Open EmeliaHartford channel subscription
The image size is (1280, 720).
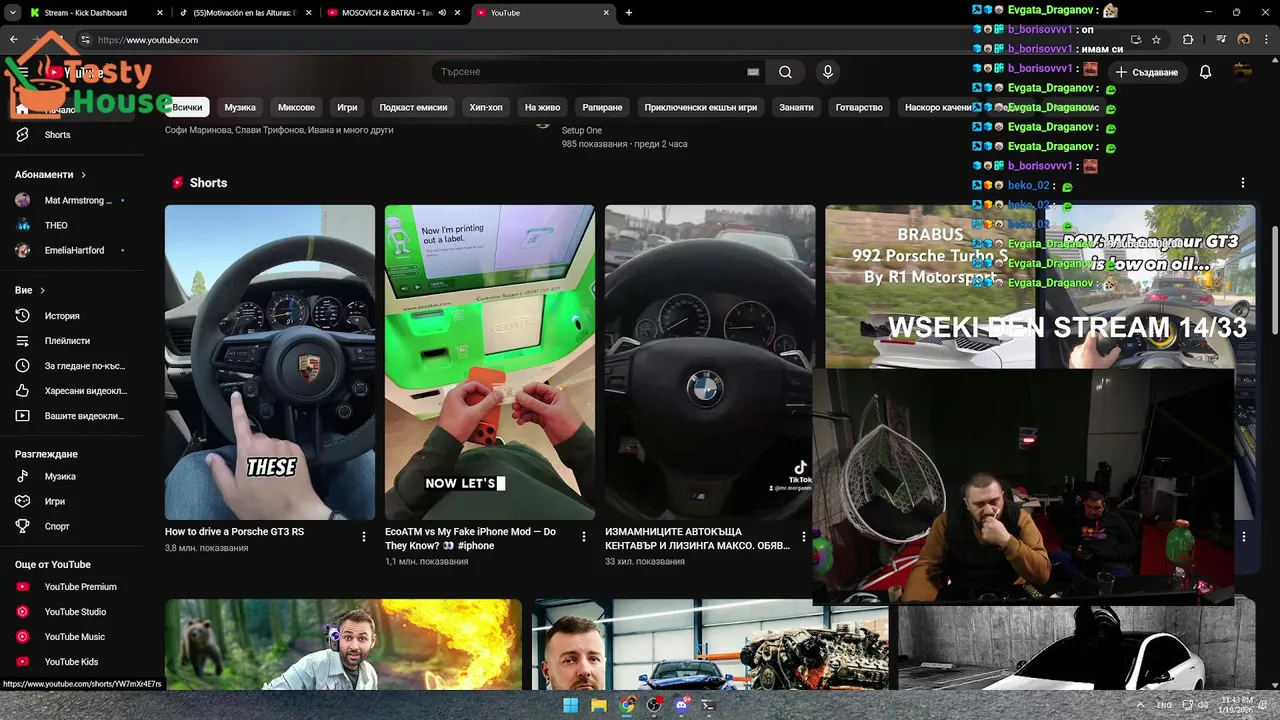(x=72, y=250)
